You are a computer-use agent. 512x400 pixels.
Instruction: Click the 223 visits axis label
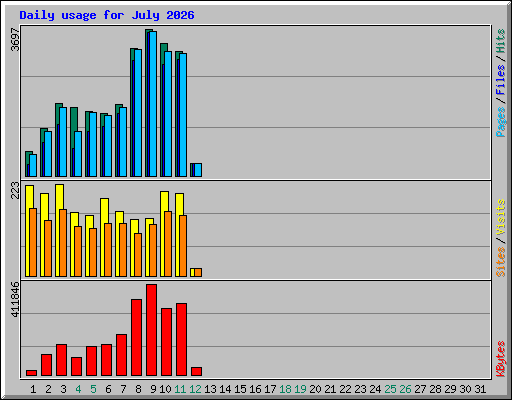point(15,190)
